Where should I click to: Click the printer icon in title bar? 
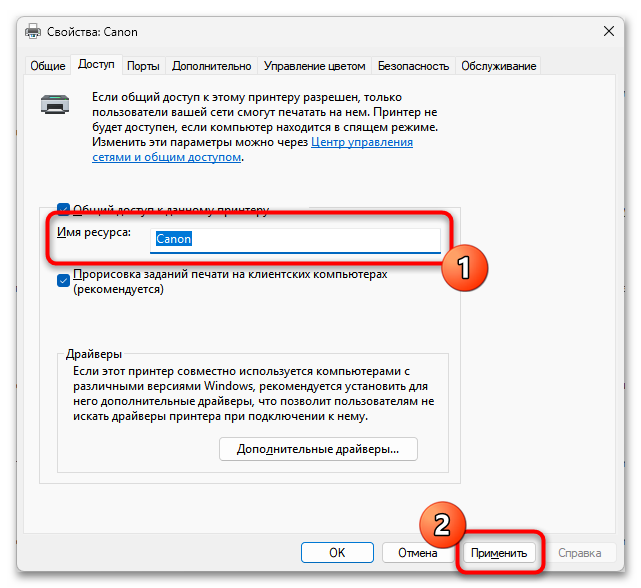pyautogui.click(x=33, y=31)
